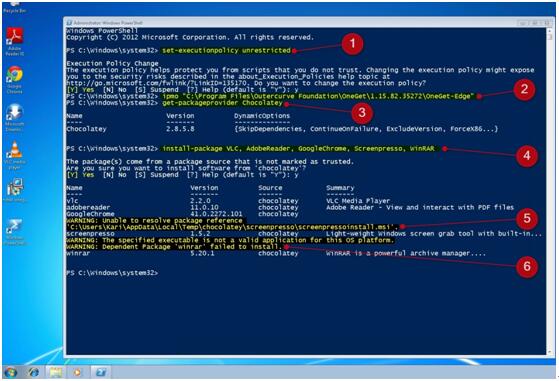Click the Summary column header
This screenshot has width=559, height=381.
(x=340, y=187)
